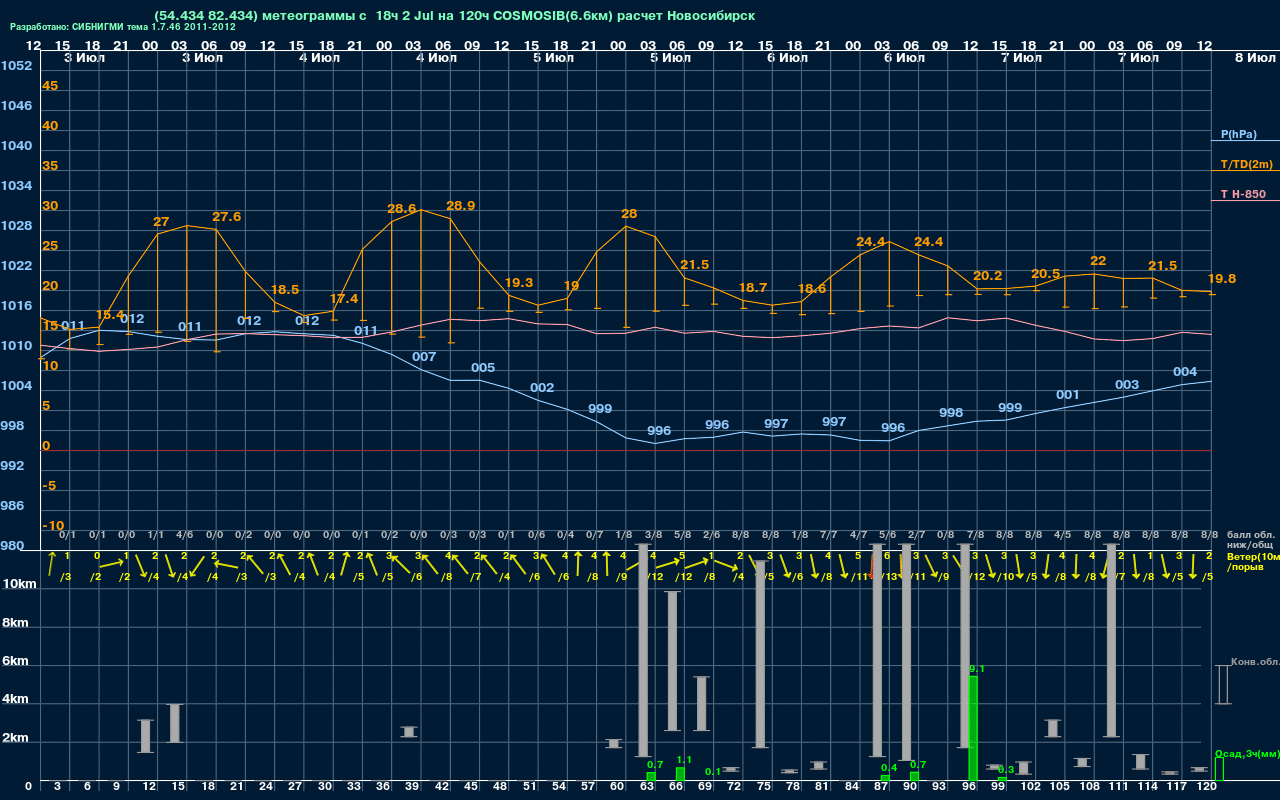Click the балл обл. cloud legend label
The image size is (1280, 800).
1251,535
